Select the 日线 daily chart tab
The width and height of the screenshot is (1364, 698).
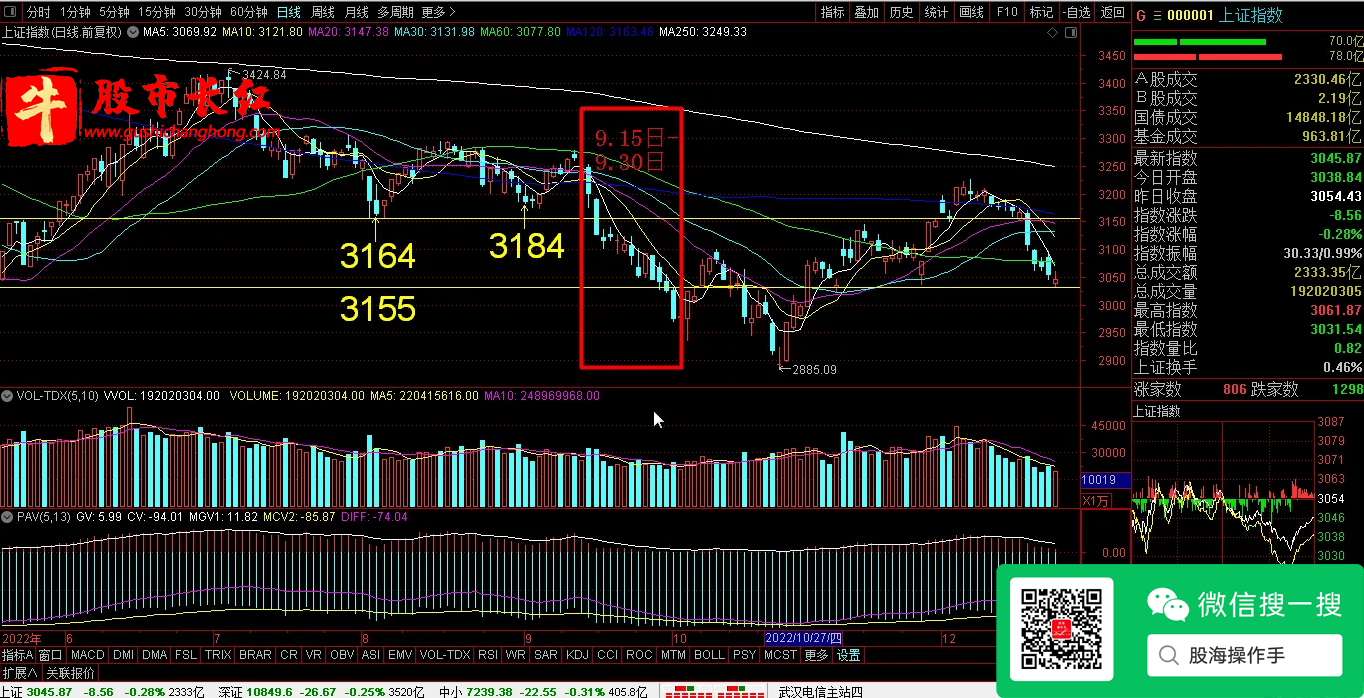[x=288, y=12]
